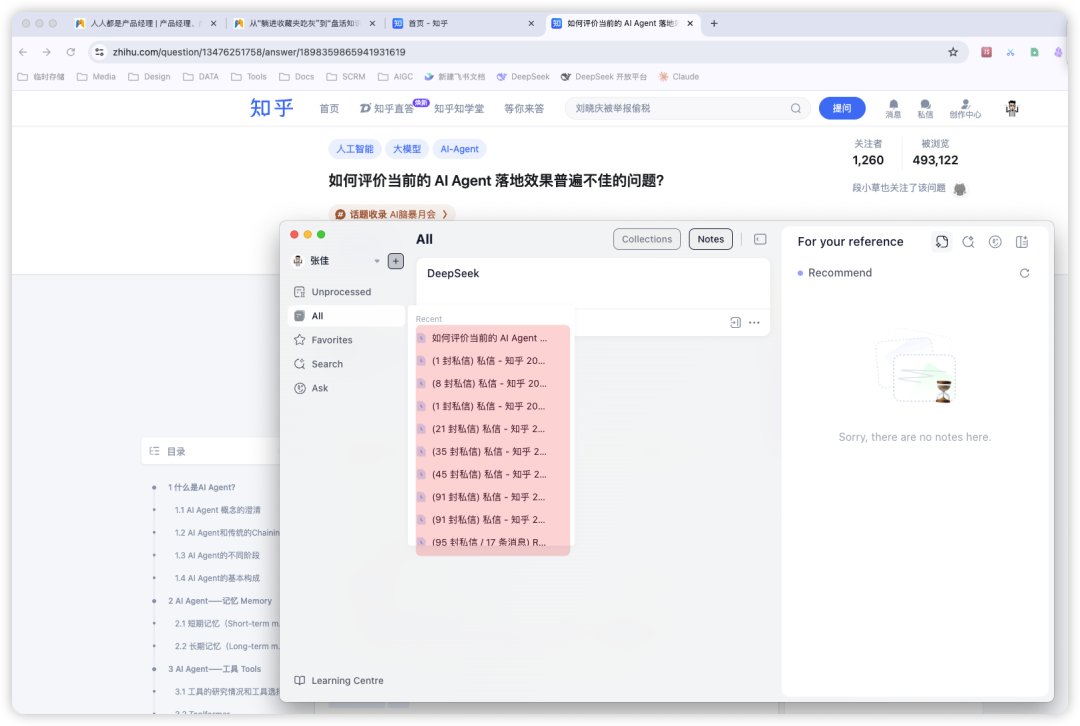Click 段小草也关注了该问题 link
Viewport: 1080px width, 726px height.
point(899,188)
